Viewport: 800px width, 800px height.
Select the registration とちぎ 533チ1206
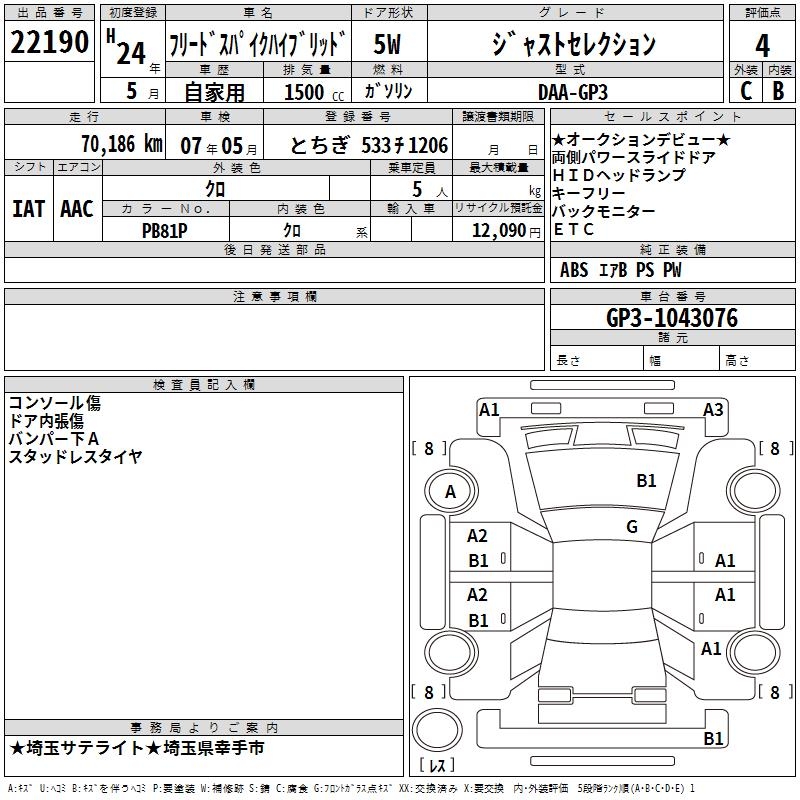pyautogui.click(x=369, y=145)
